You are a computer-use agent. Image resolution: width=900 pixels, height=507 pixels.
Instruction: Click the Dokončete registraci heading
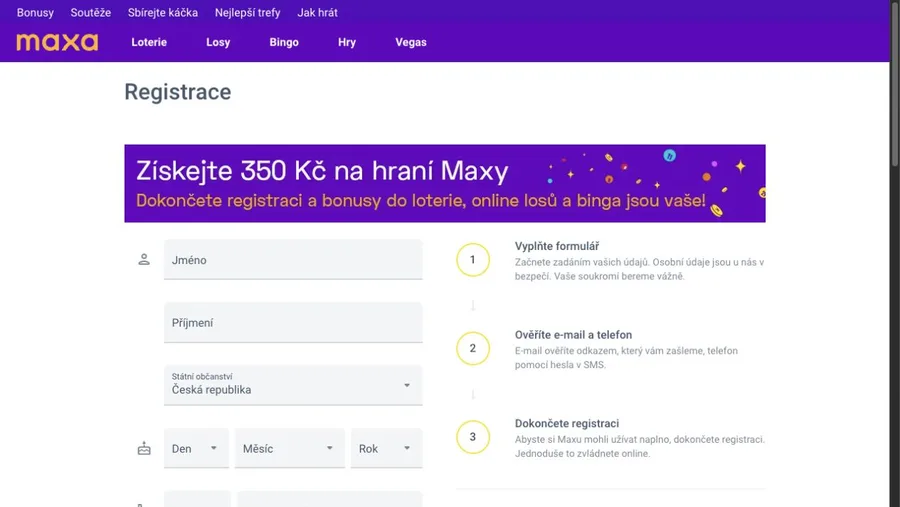(x=567, y=423)
